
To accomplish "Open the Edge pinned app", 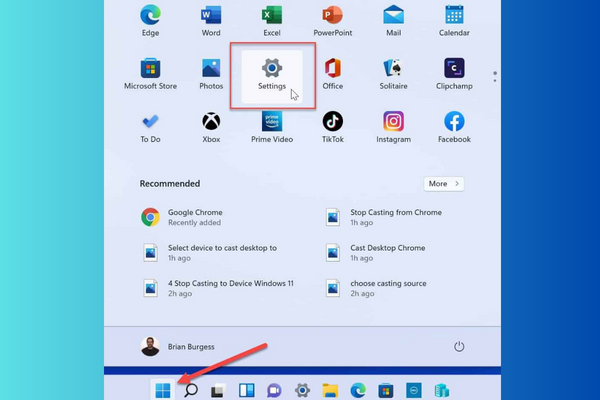I will [x=150, y=20].
